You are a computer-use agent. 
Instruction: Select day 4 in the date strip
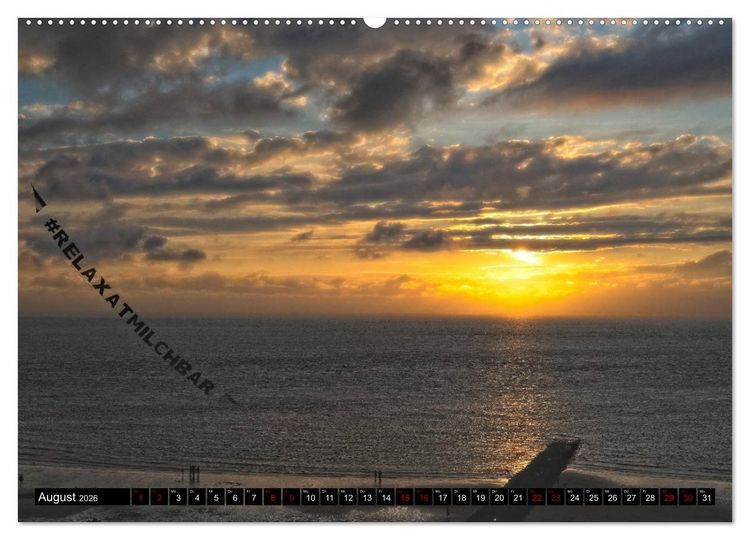pos(197,497)
